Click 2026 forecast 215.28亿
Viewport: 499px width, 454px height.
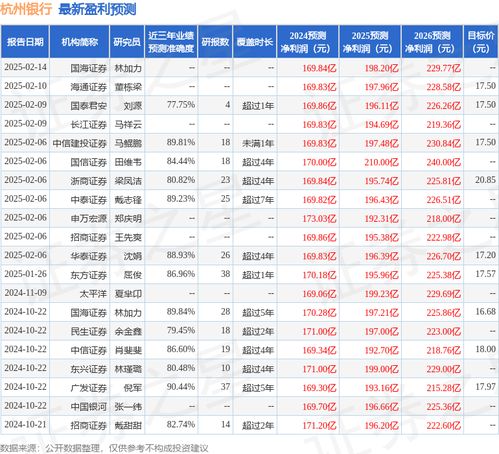point(444,388)
